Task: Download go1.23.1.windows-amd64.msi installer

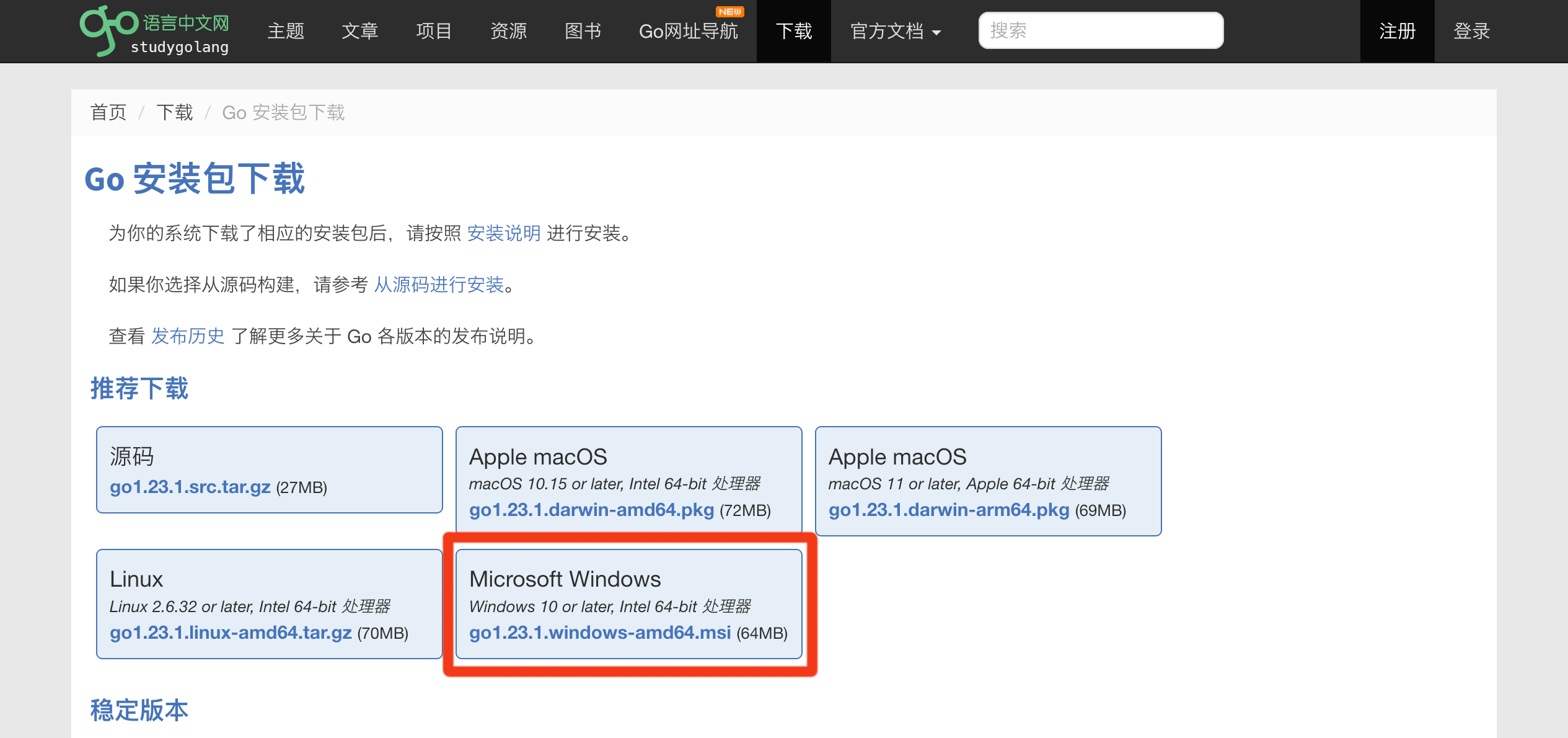Action: coord(600,633)
